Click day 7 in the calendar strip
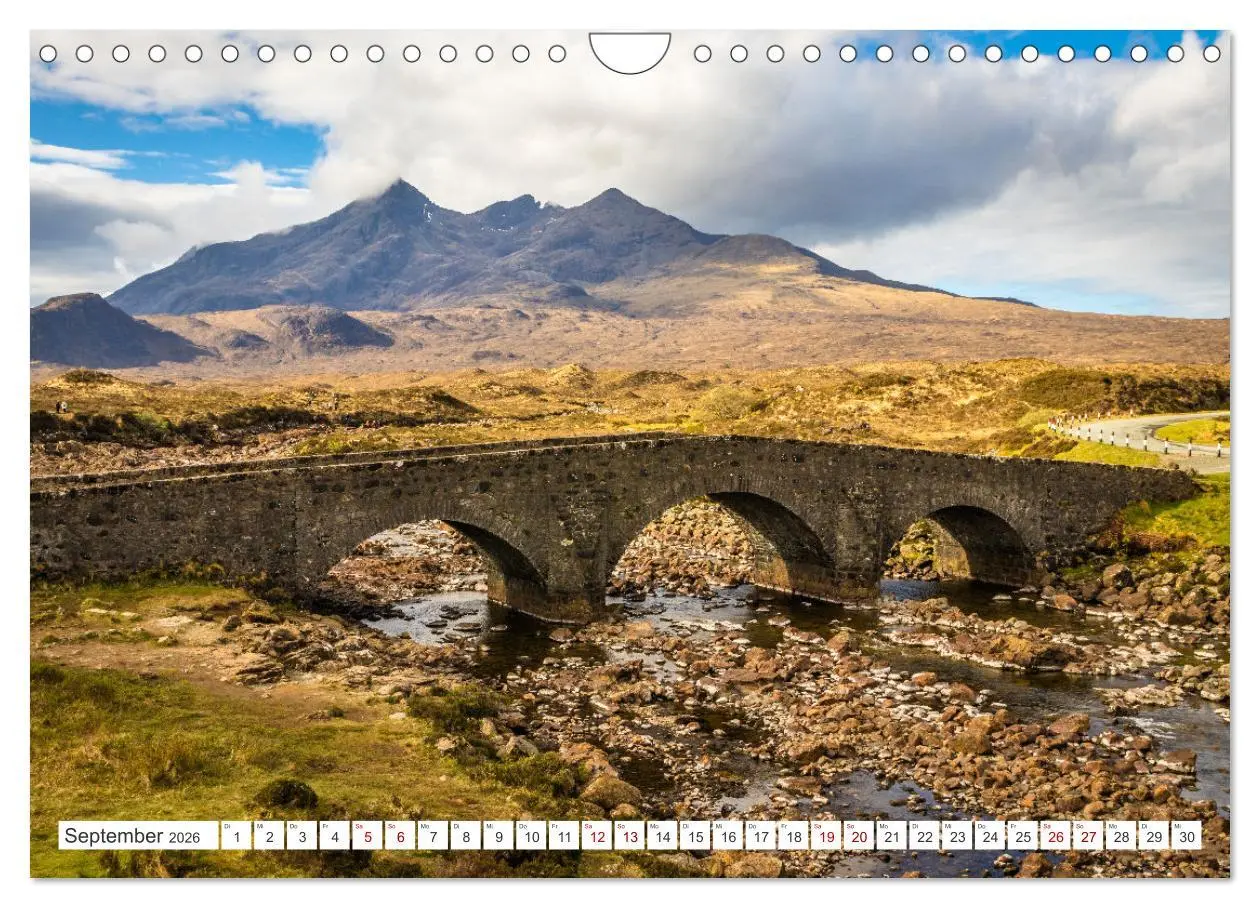Viewport: 1260px width, 908px height. click(x=433, y=836)
